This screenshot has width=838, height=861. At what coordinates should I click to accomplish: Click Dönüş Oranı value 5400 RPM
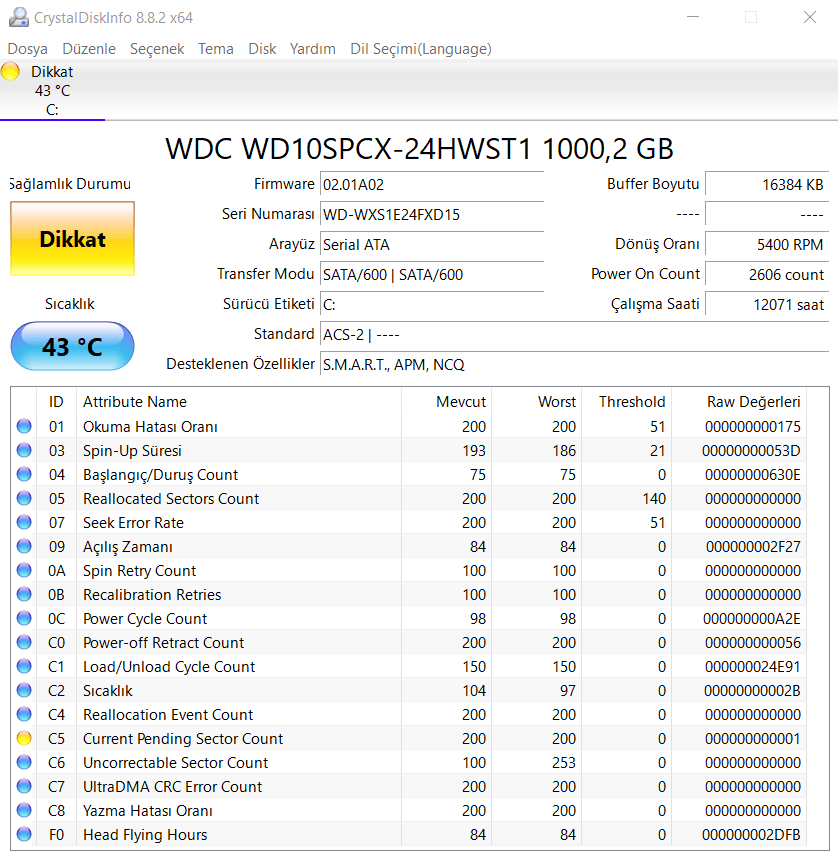[767, 244]
